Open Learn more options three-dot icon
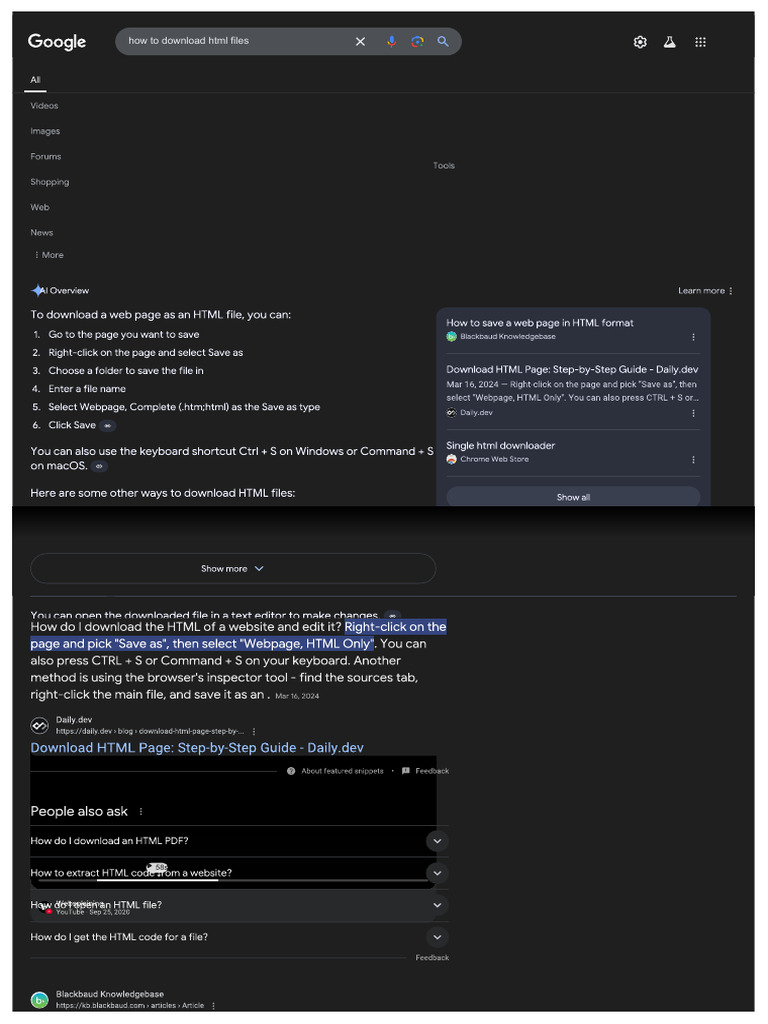Image resolution: width=768 pixels, height=1024 pixels. pyautogui.click(x=731, y=291)
